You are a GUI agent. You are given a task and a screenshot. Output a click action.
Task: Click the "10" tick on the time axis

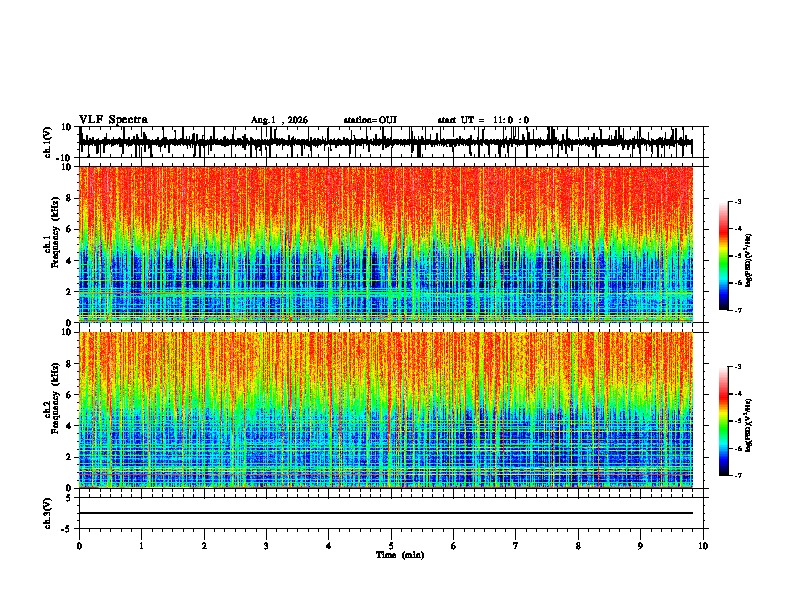pos(703,546)
